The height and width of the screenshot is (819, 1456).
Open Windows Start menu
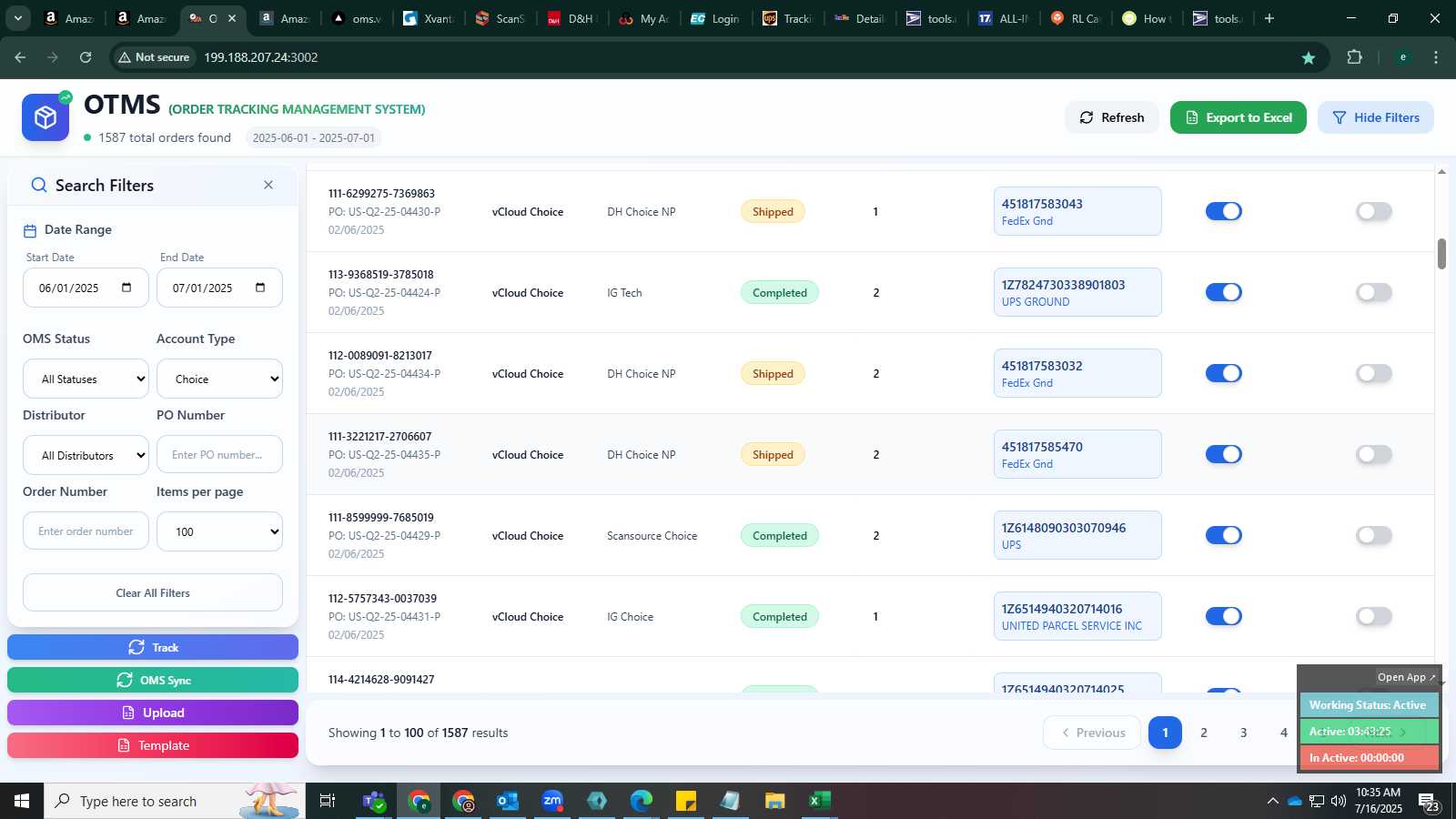(x=22, y=801)
